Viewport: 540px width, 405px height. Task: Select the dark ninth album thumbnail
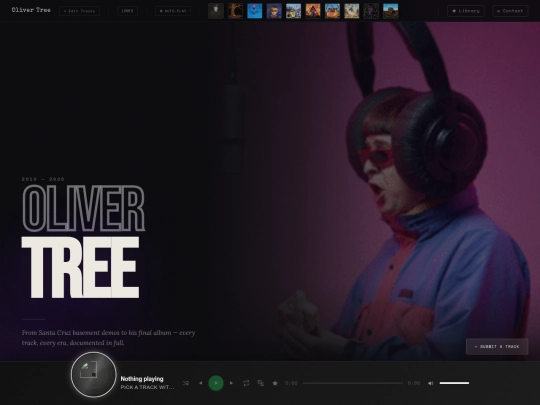371,11
